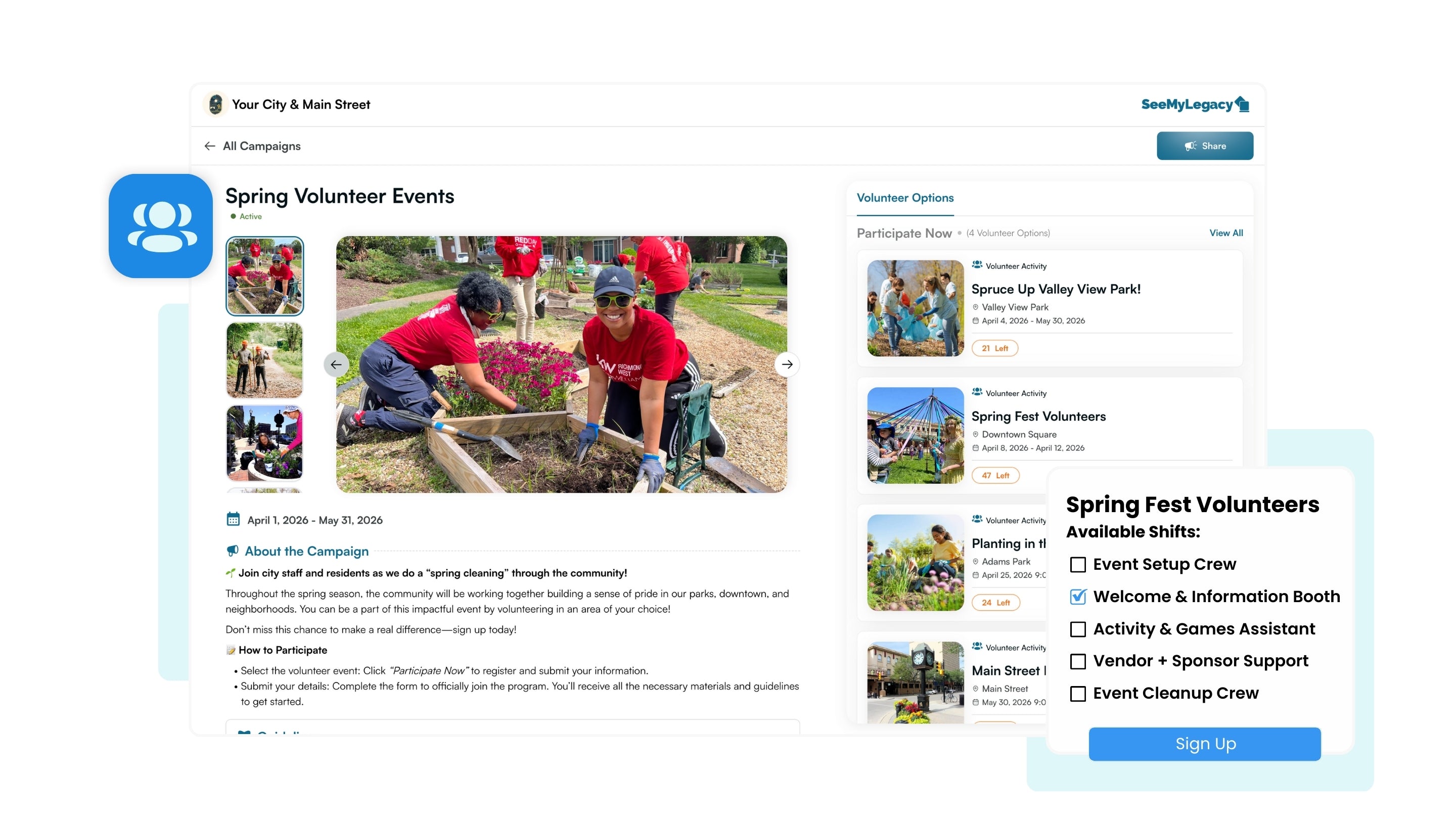The image size is (1456, 819).
Task: Check the Event Setup Crew checkbox
Action: [1078, 565]
